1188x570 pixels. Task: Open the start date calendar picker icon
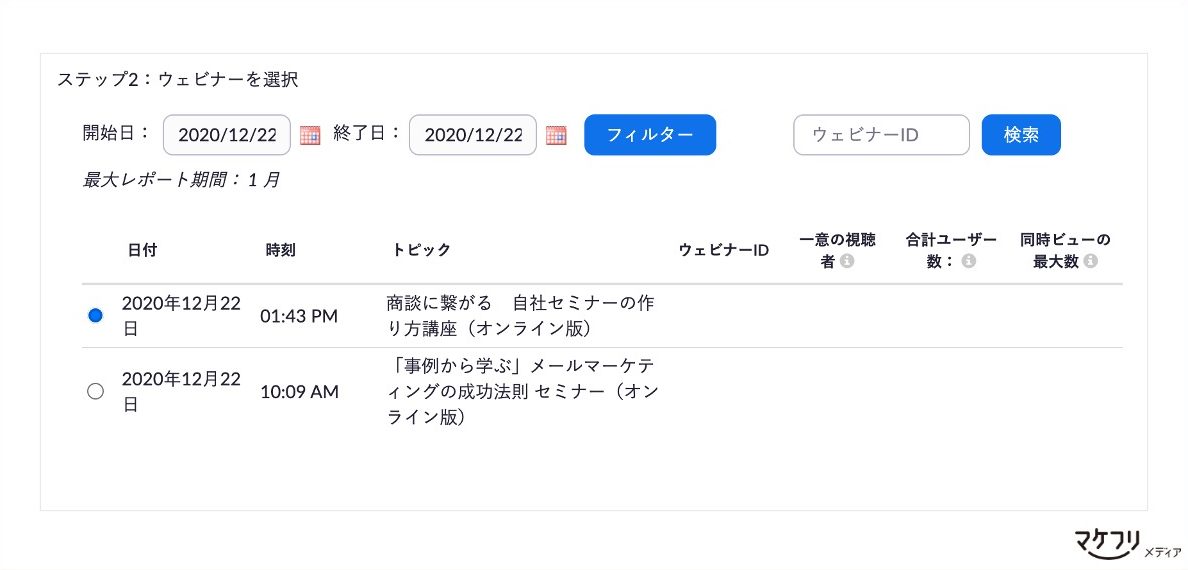click(310, 136)
